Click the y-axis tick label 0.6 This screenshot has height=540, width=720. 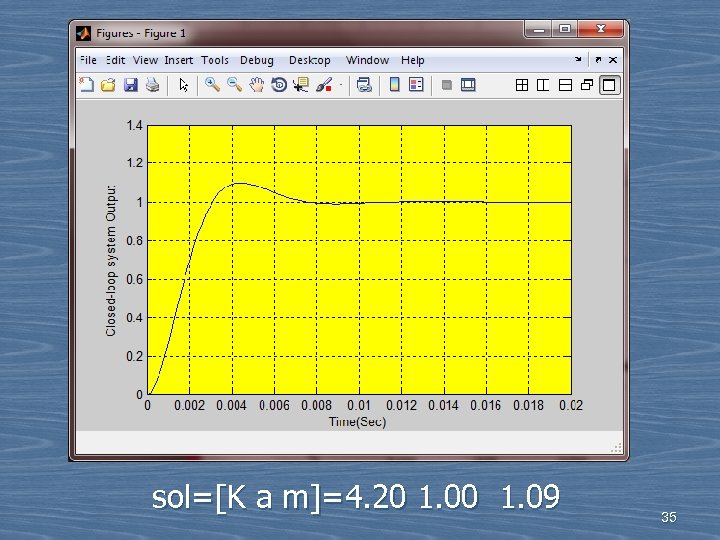coord(135,279)
